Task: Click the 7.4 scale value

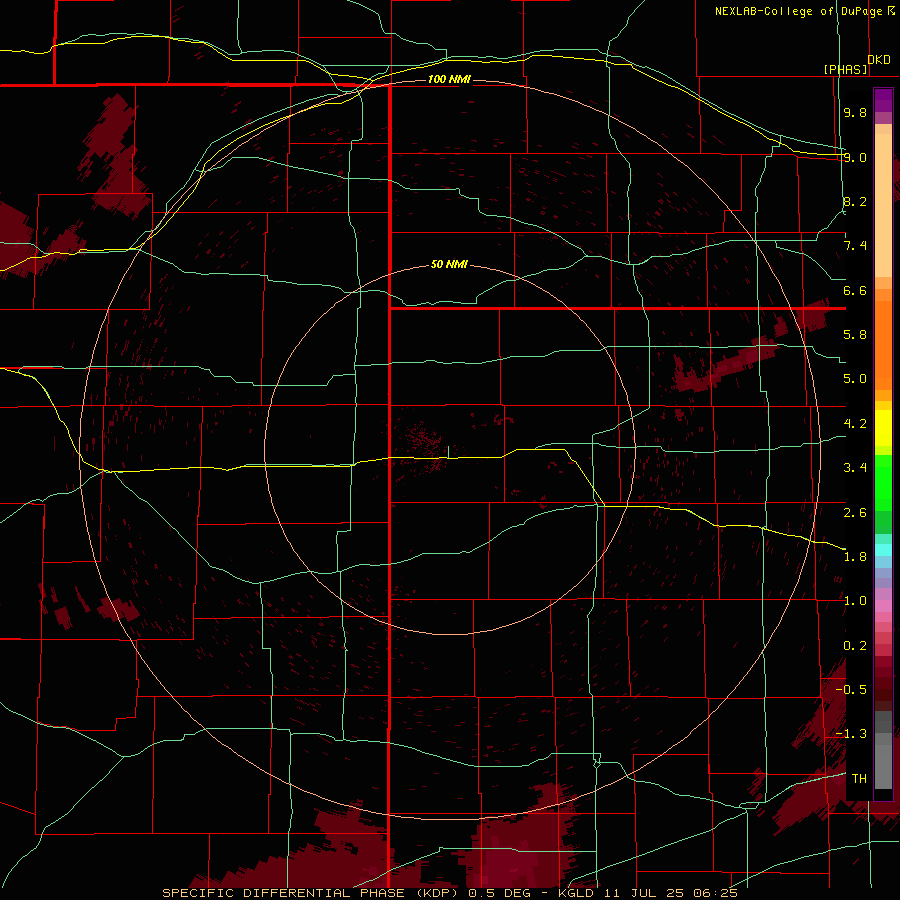Action: click(855, 246)
